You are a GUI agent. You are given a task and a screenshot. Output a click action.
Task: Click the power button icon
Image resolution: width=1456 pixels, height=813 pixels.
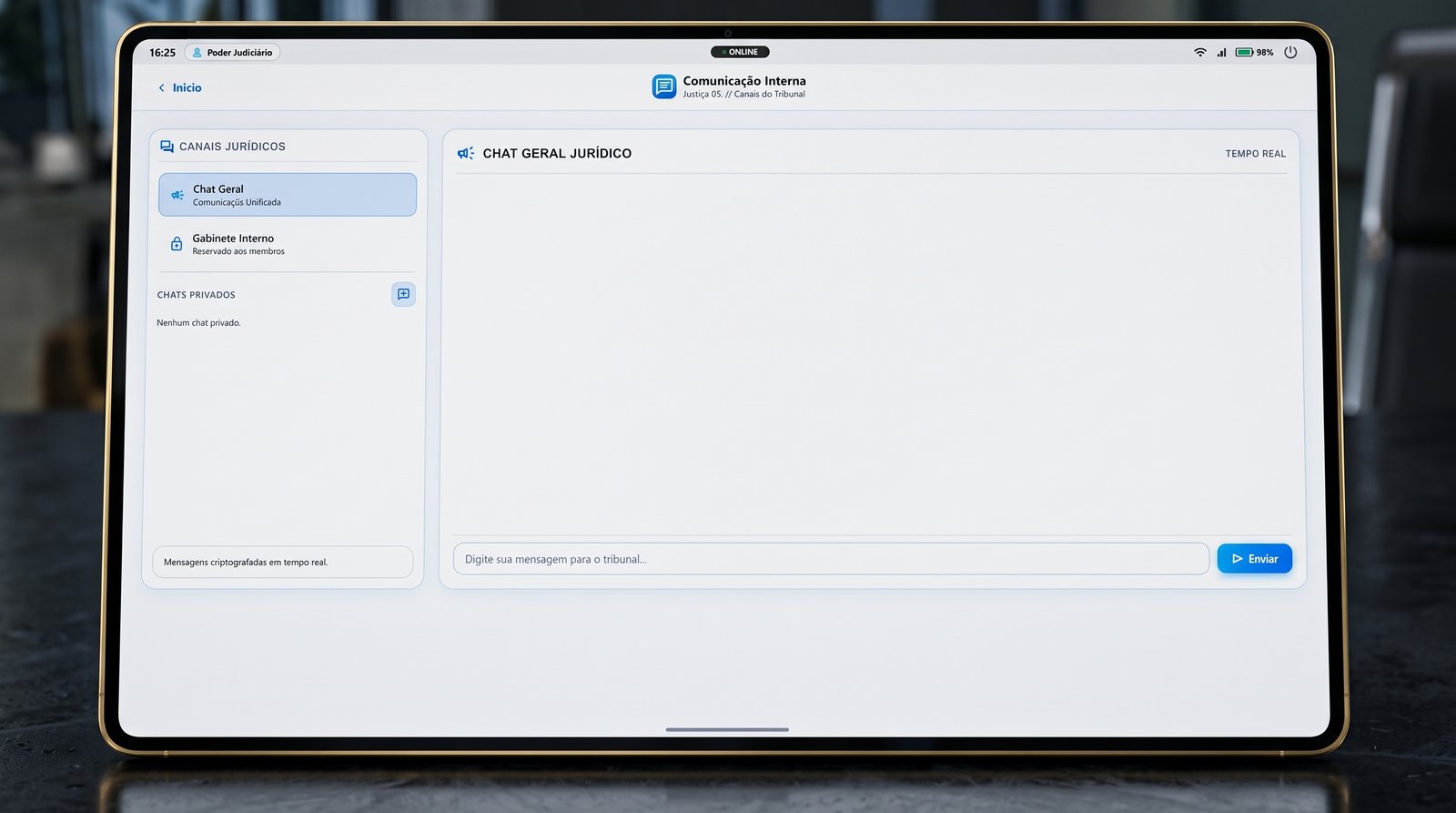pos(1290,52)
